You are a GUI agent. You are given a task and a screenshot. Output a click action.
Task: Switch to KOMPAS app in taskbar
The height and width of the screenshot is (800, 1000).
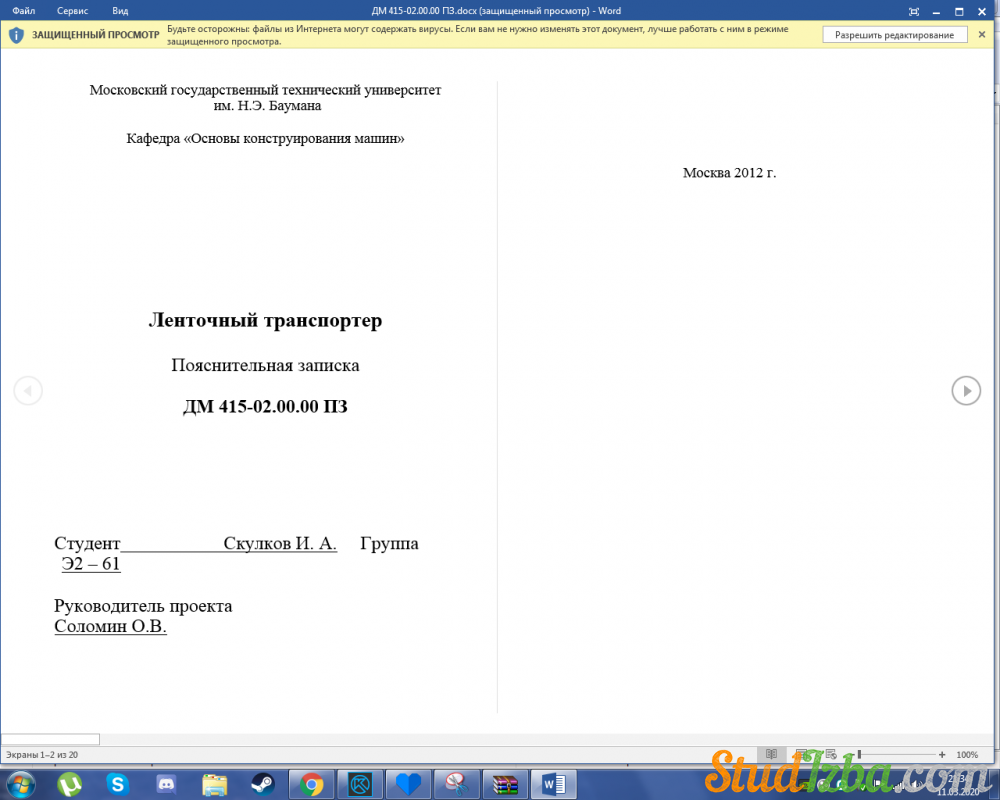pos(360,784)
